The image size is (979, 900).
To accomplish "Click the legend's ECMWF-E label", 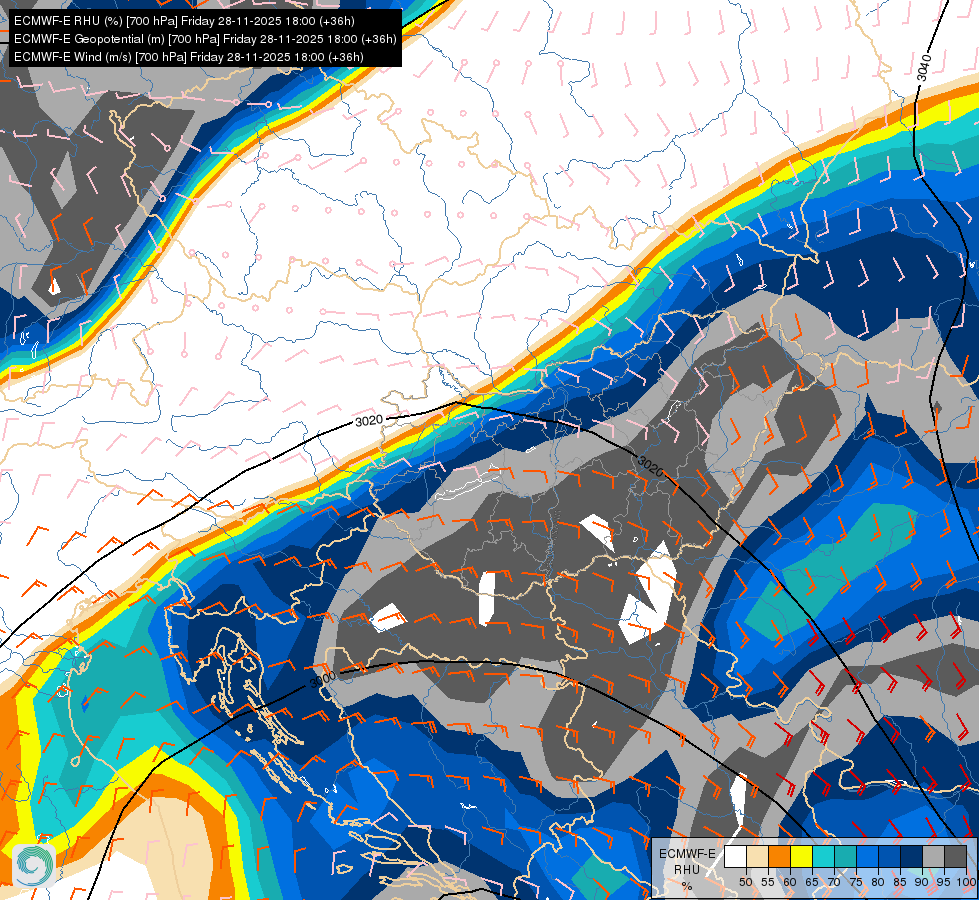I will click(687, 854).
